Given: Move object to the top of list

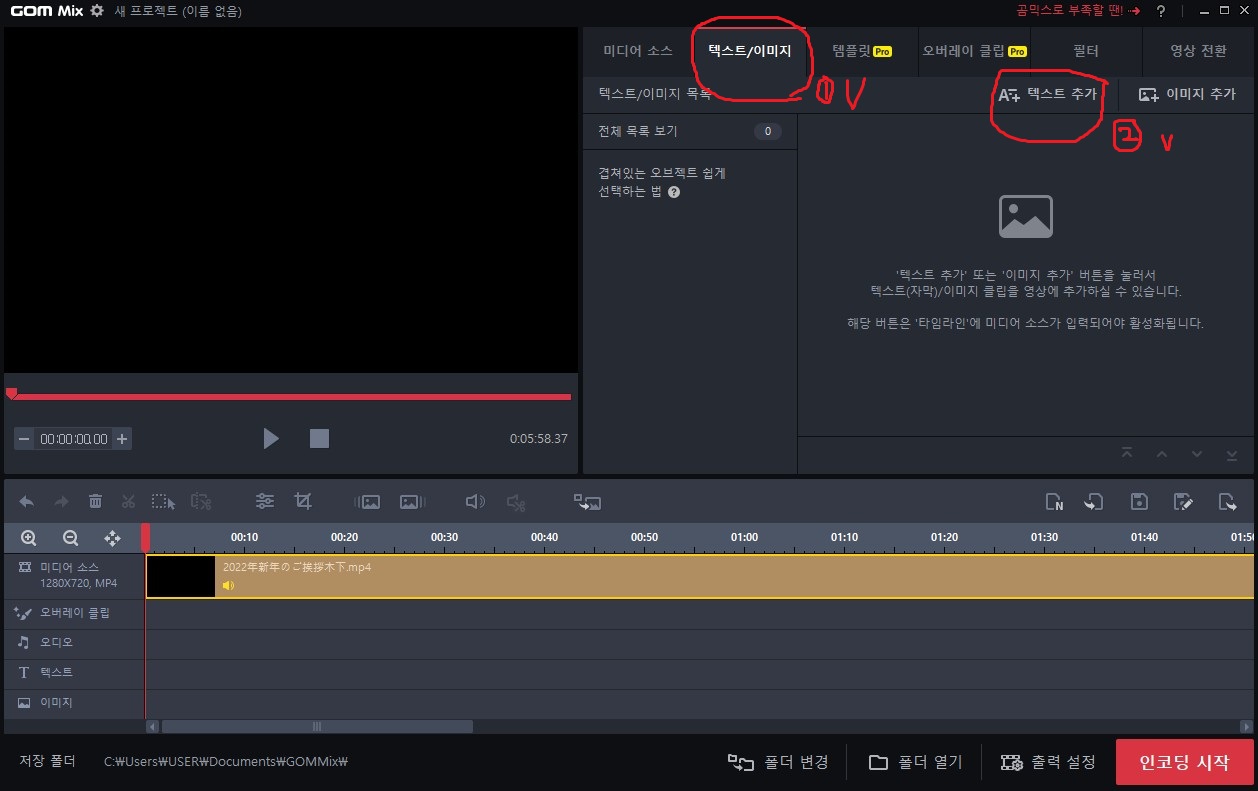Looking at the screenshot, I should coord(1127,454).
